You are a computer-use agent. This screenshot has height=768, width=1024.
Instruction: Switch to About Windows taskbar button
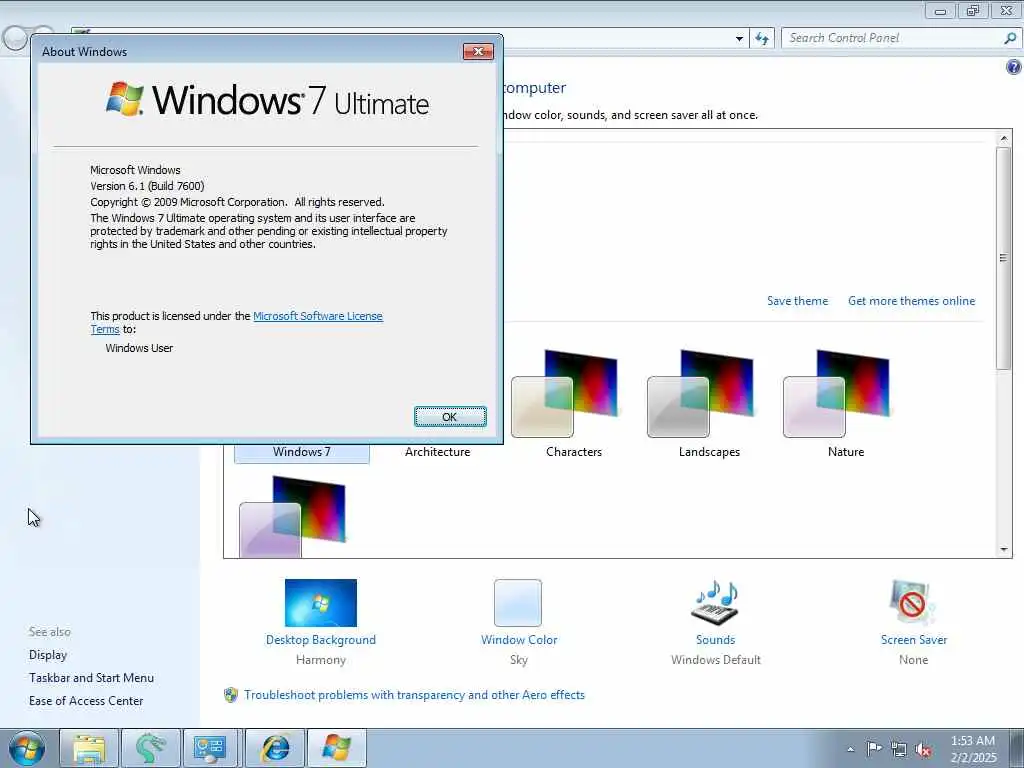336,748
